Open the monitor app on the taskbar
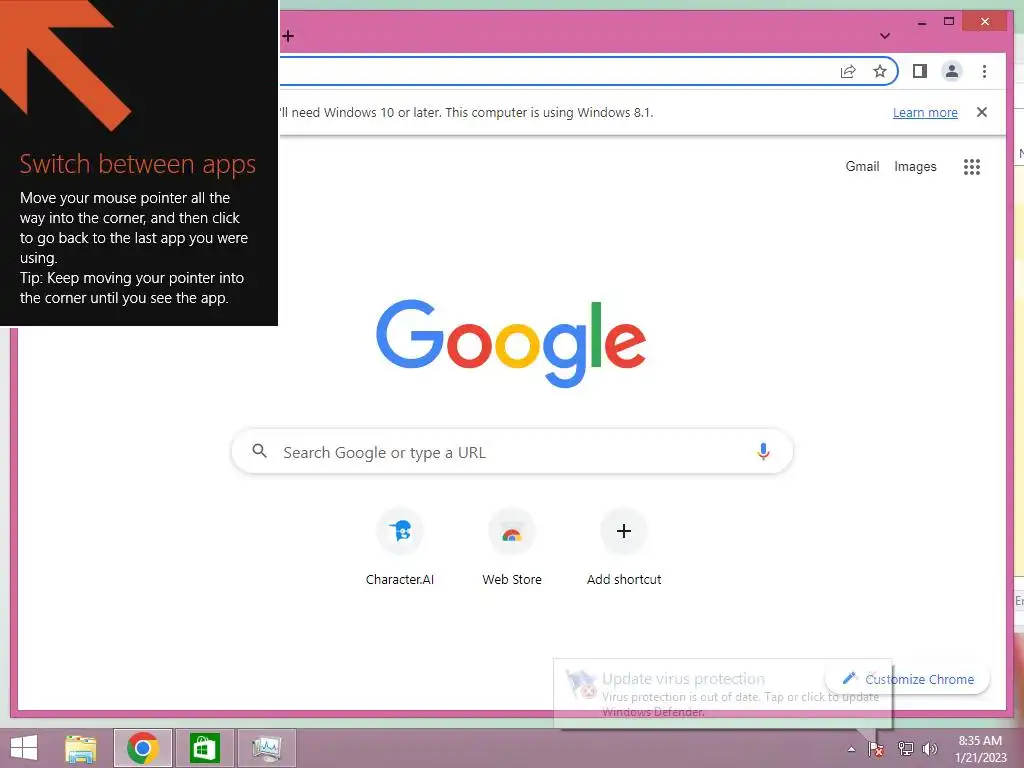Image resolution: width=1024 pixels, height=768 pixels. tap(266, 748)
